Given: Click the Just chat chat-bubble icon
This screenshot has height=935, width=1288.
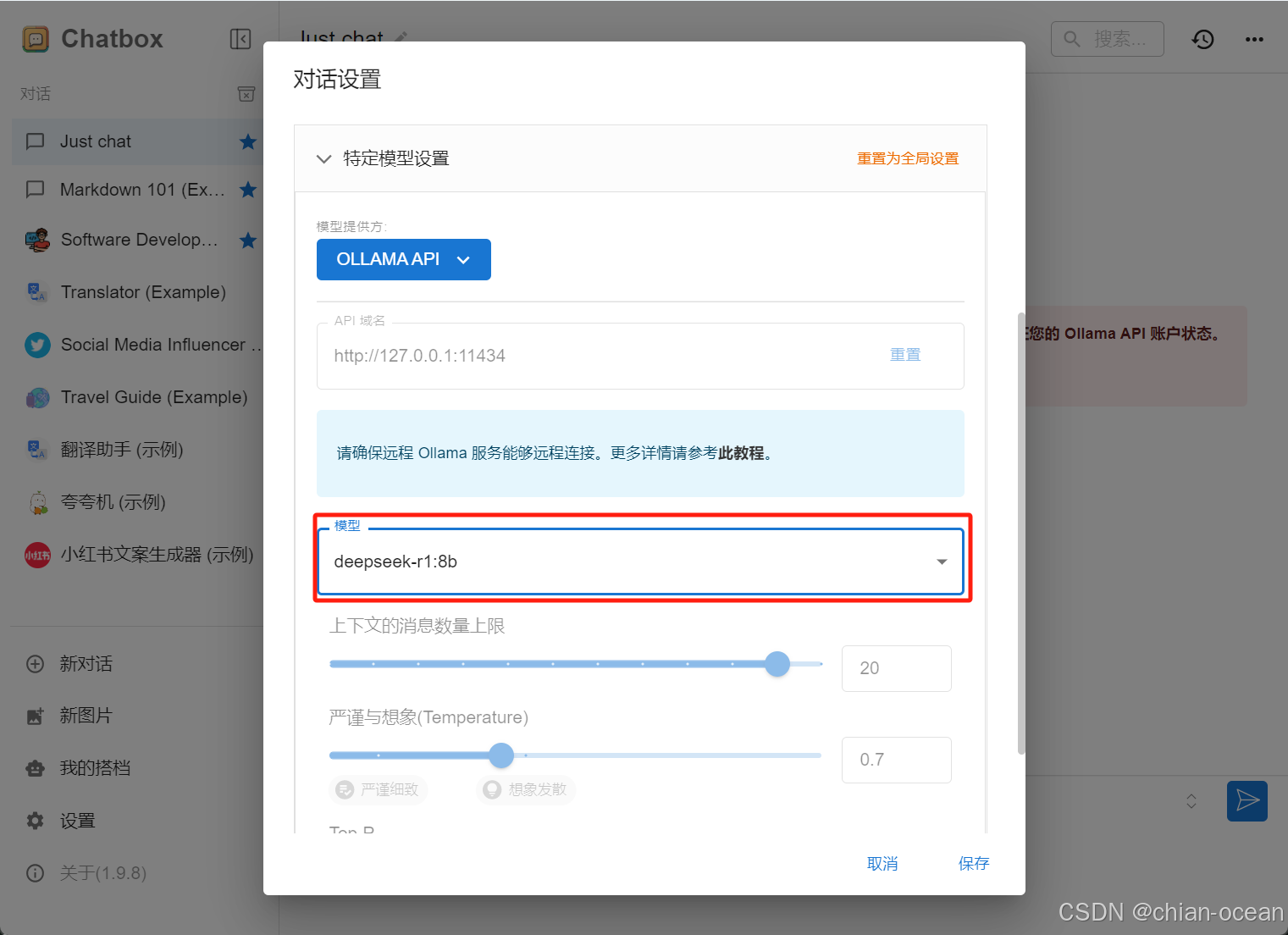Looking at the screenshot, I should (x=36, y=141).
